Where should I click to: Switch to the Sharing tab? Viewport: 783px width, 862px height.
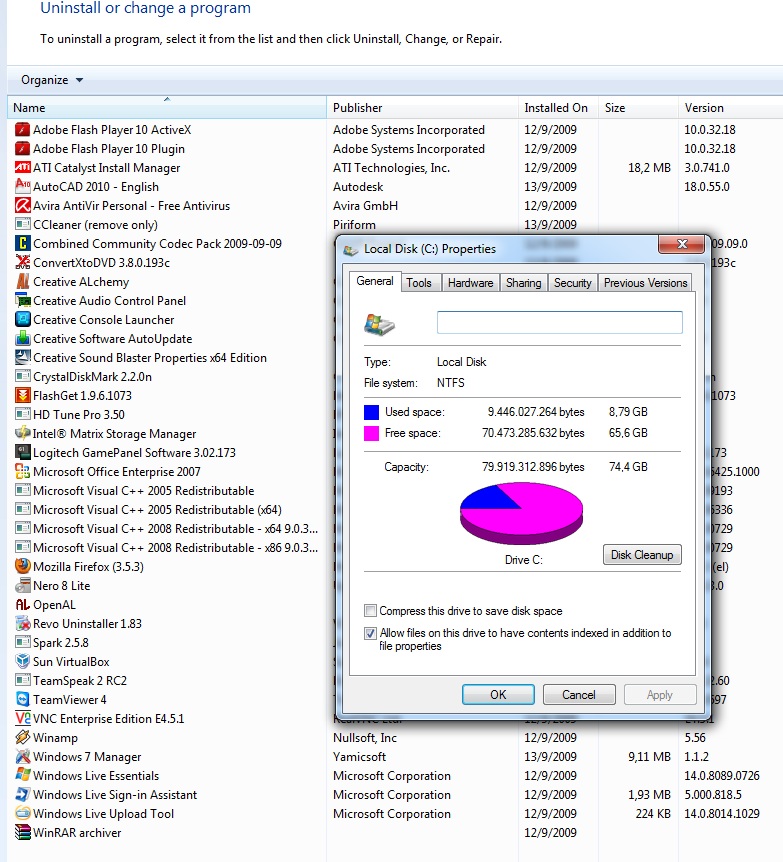click(x=523, y=283)
